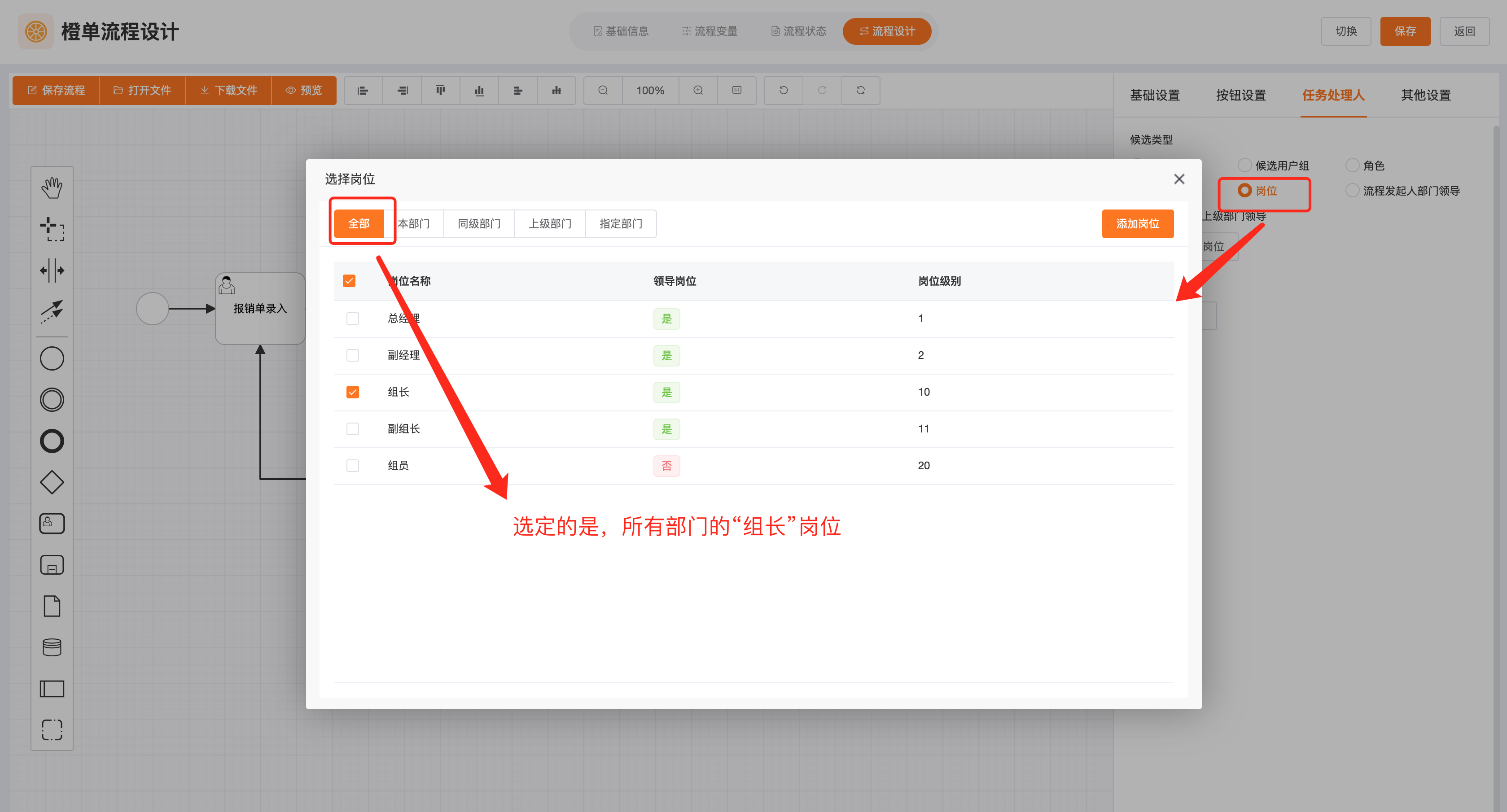Redo the canvas change
The height and width of the screenshot is (812, 1507).
coord(822,90)
